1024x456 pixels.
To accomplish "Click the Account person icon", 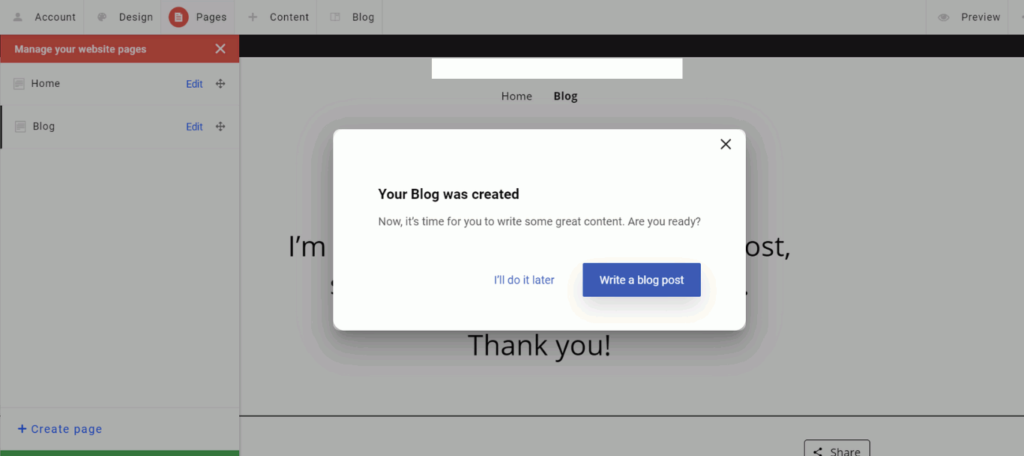I will point(18,17).
